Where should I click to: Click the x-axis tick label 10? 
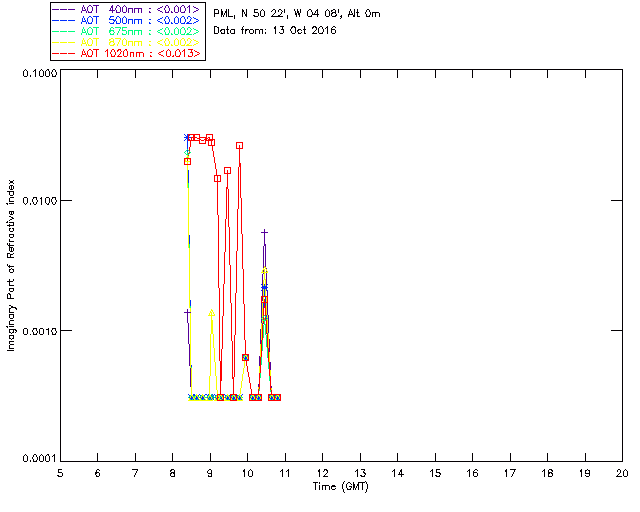247,473
